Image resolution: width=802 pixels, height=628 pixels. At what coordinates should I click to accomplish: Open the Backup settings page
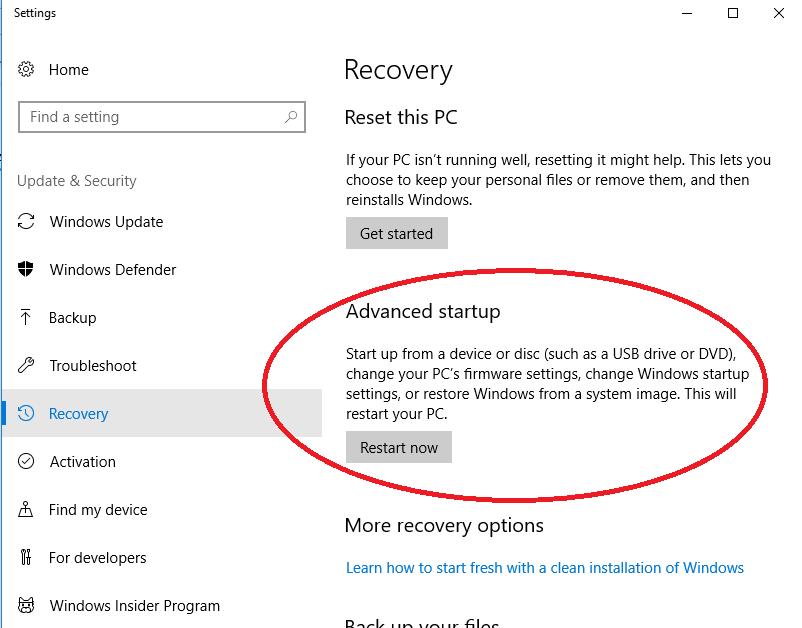click(x=73, y=318)
